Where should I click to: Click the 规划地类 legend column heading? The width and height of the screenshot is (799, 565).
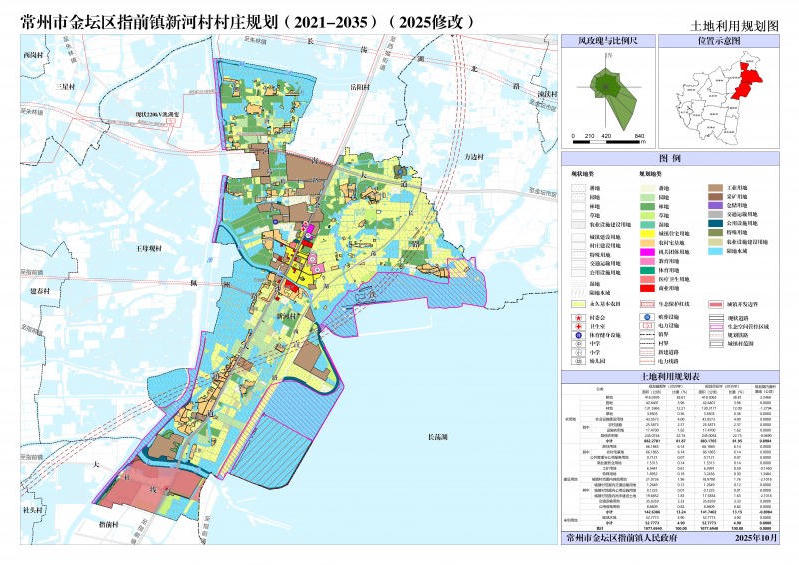click(651, 174)
